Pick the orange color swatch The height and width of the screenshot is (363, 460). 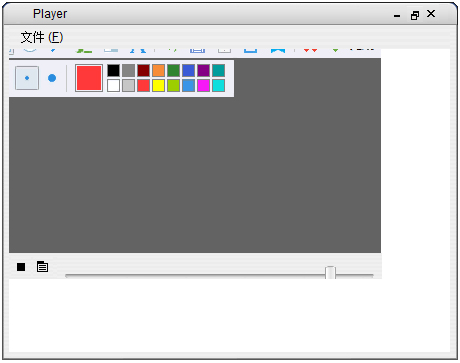tap(159, 70)
